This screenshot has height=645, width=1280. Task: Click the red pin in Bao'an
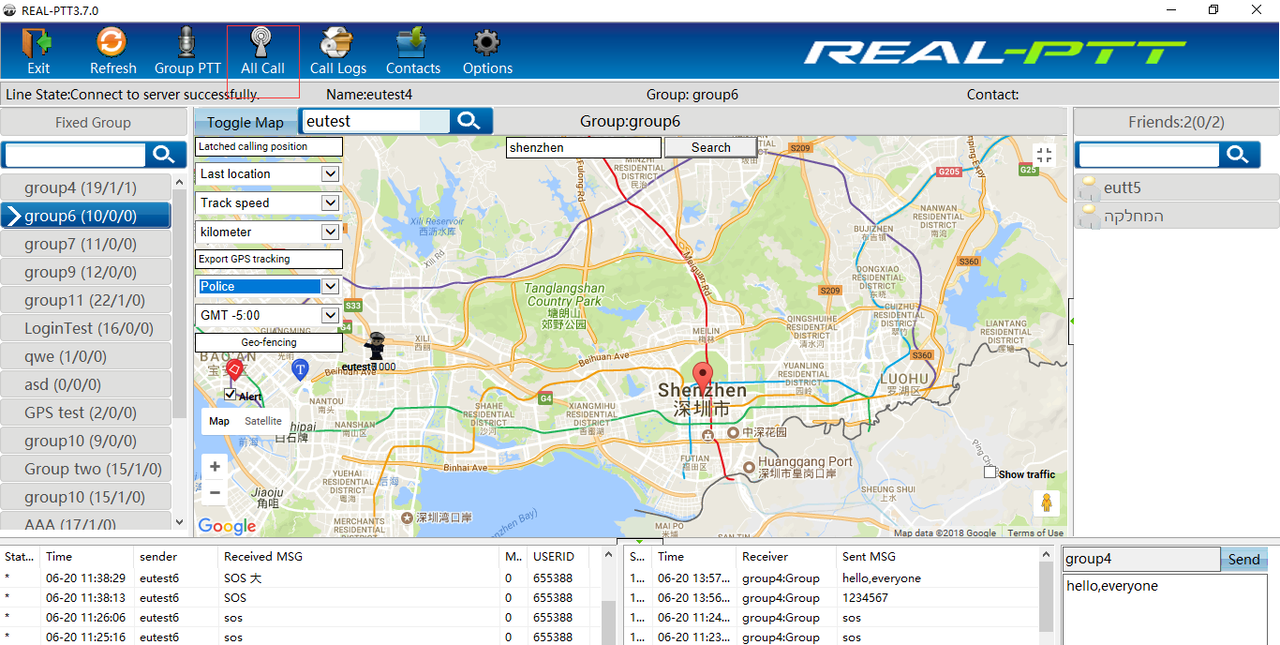coord(234,371)
